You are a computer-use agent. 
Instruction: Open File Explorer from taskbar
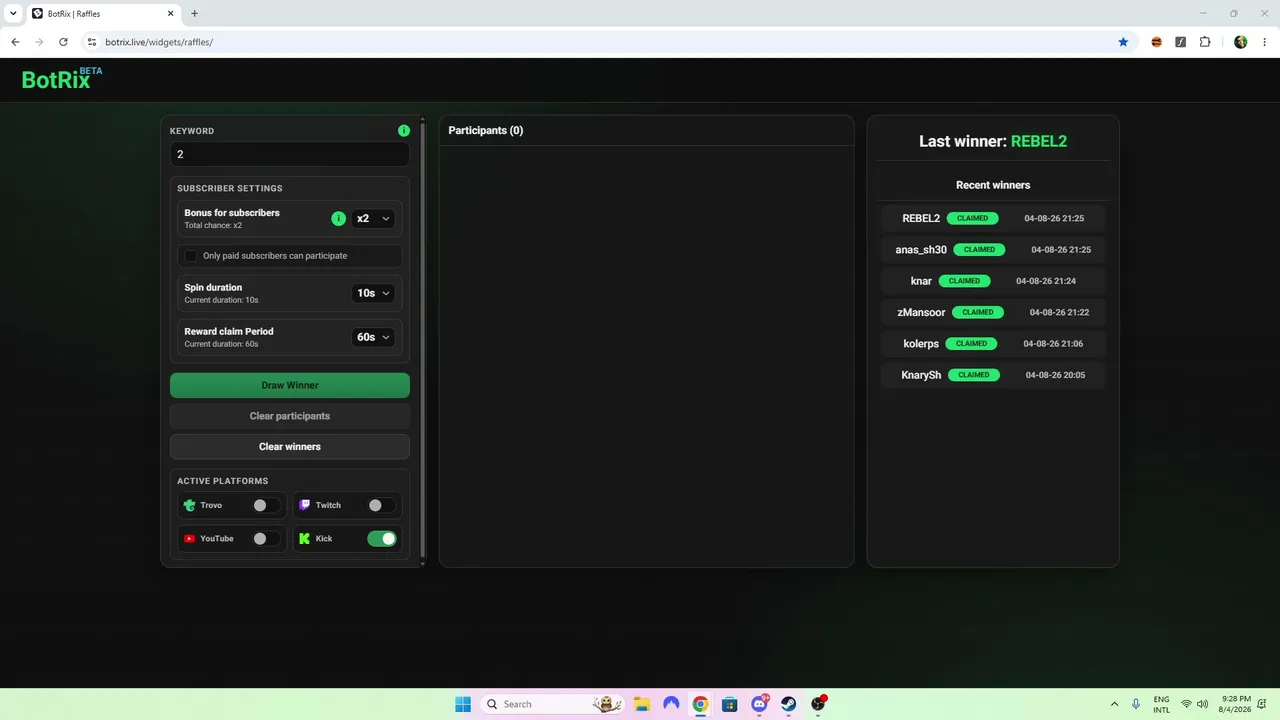[x=642, y=704]
